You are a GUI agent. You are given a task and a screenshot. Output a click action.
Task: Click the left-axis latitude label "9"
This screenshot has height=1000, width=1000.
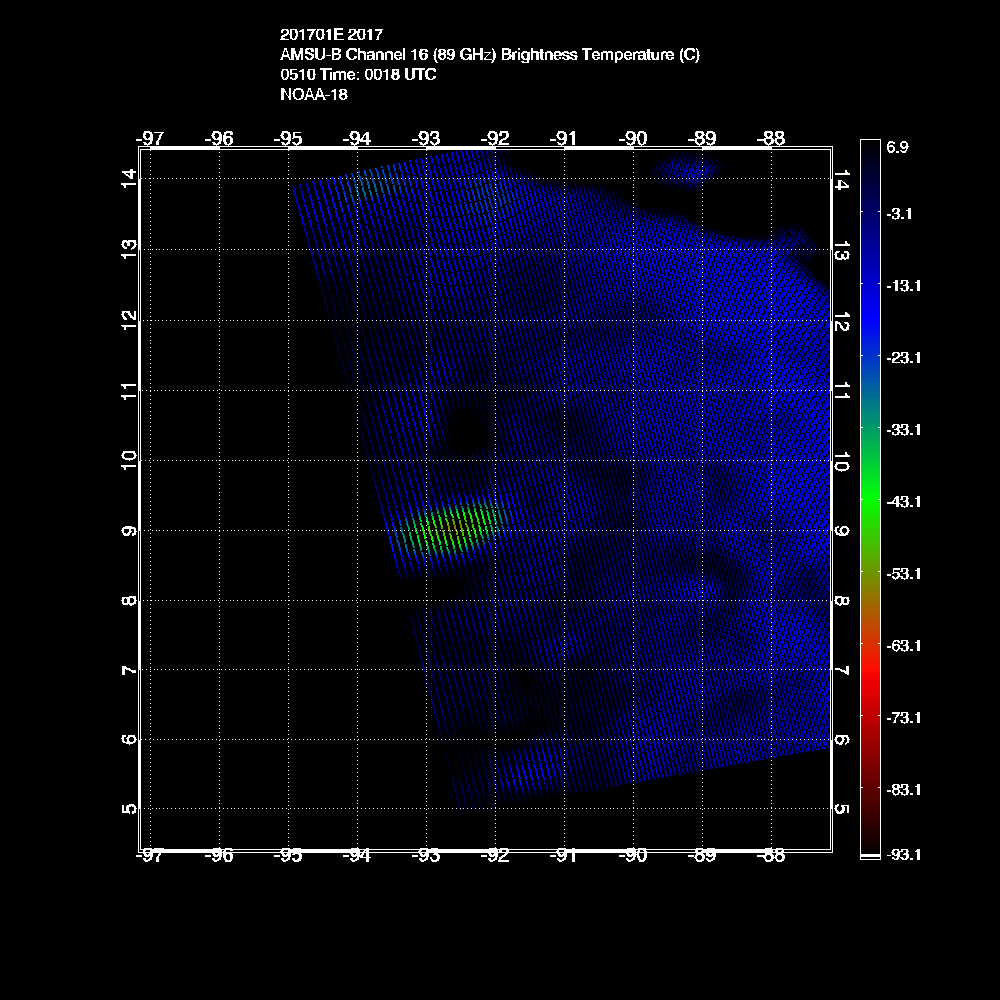pyautogui.click(x=129, y=531)
